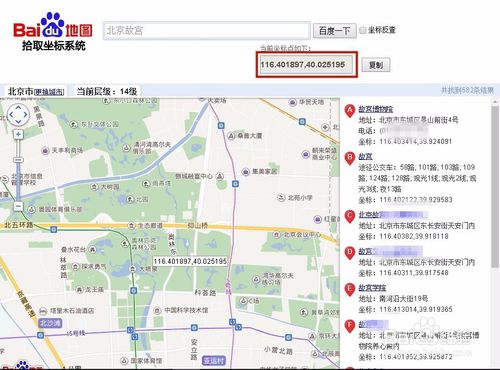
Task: Select red marker A for 故宫博物院
Action: 350,111
